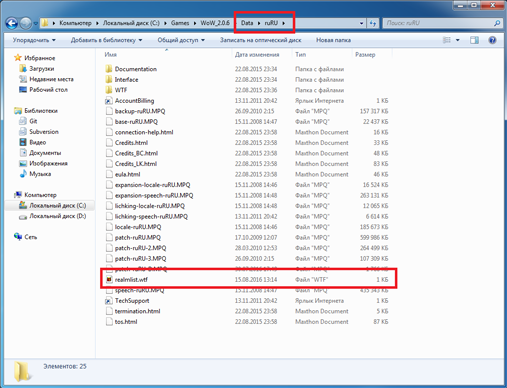Click Записать на оптический диск
The height and width of the screenshot is (388, 507).
coord(260,40)
